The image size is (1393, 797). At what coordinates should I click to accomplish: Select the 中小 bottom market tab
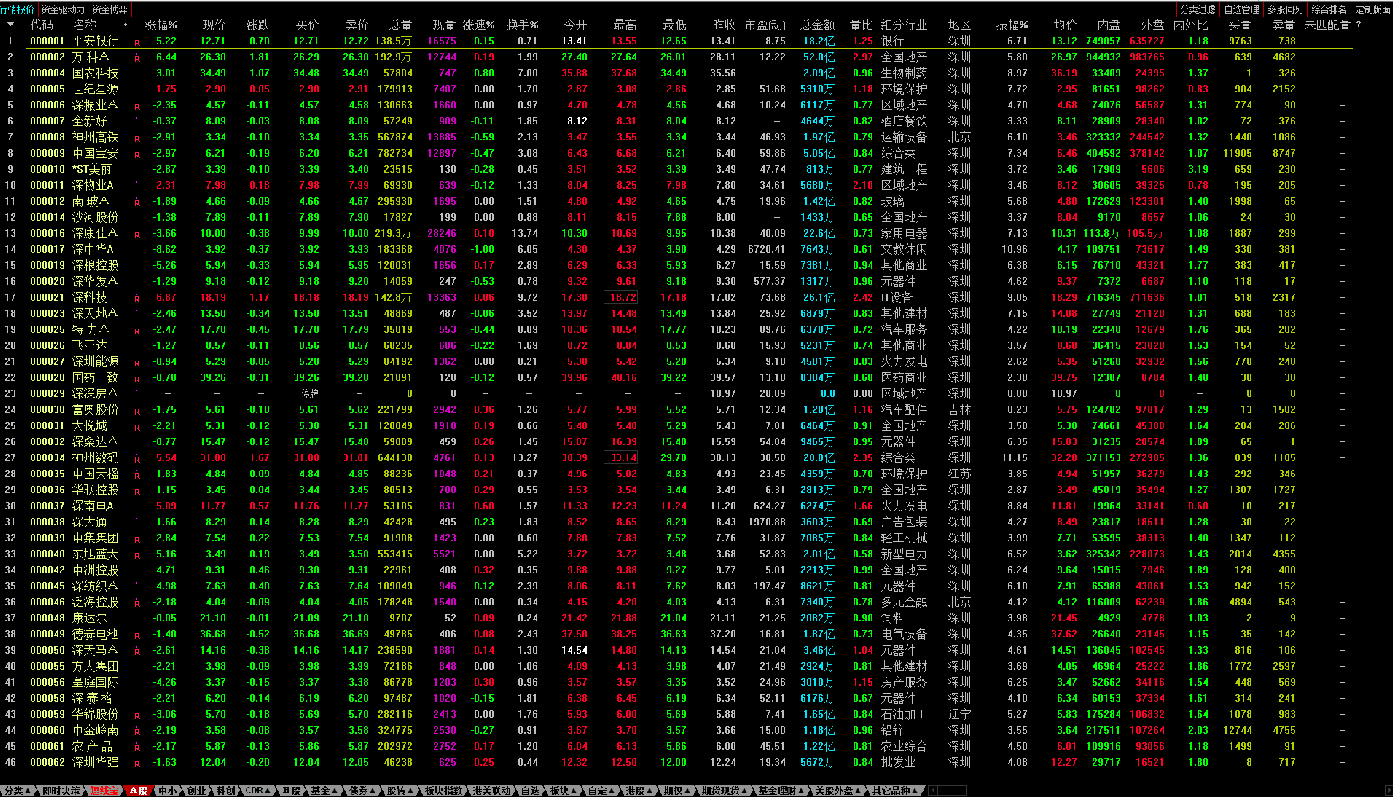coord(168,790)
